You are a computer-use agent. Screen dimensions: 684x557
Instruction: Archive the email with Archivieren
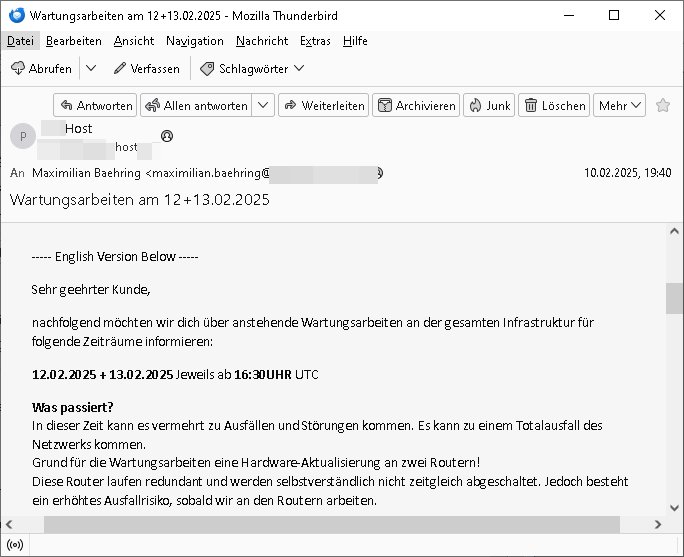click(415, 105)
